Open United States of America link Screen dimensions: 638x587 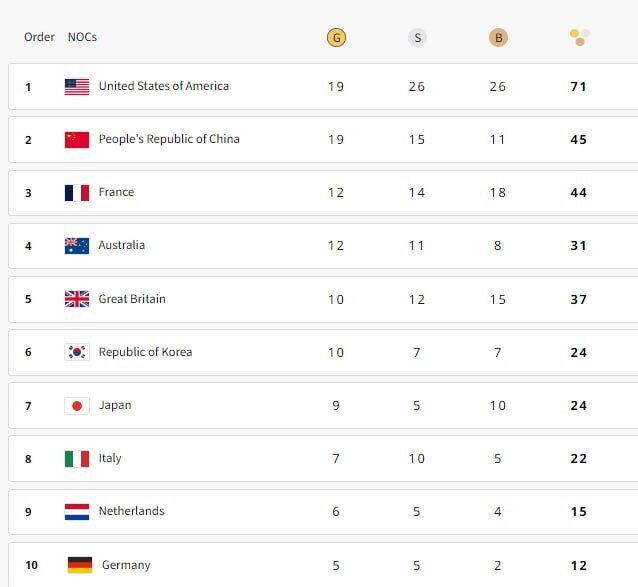click(163, 86)
